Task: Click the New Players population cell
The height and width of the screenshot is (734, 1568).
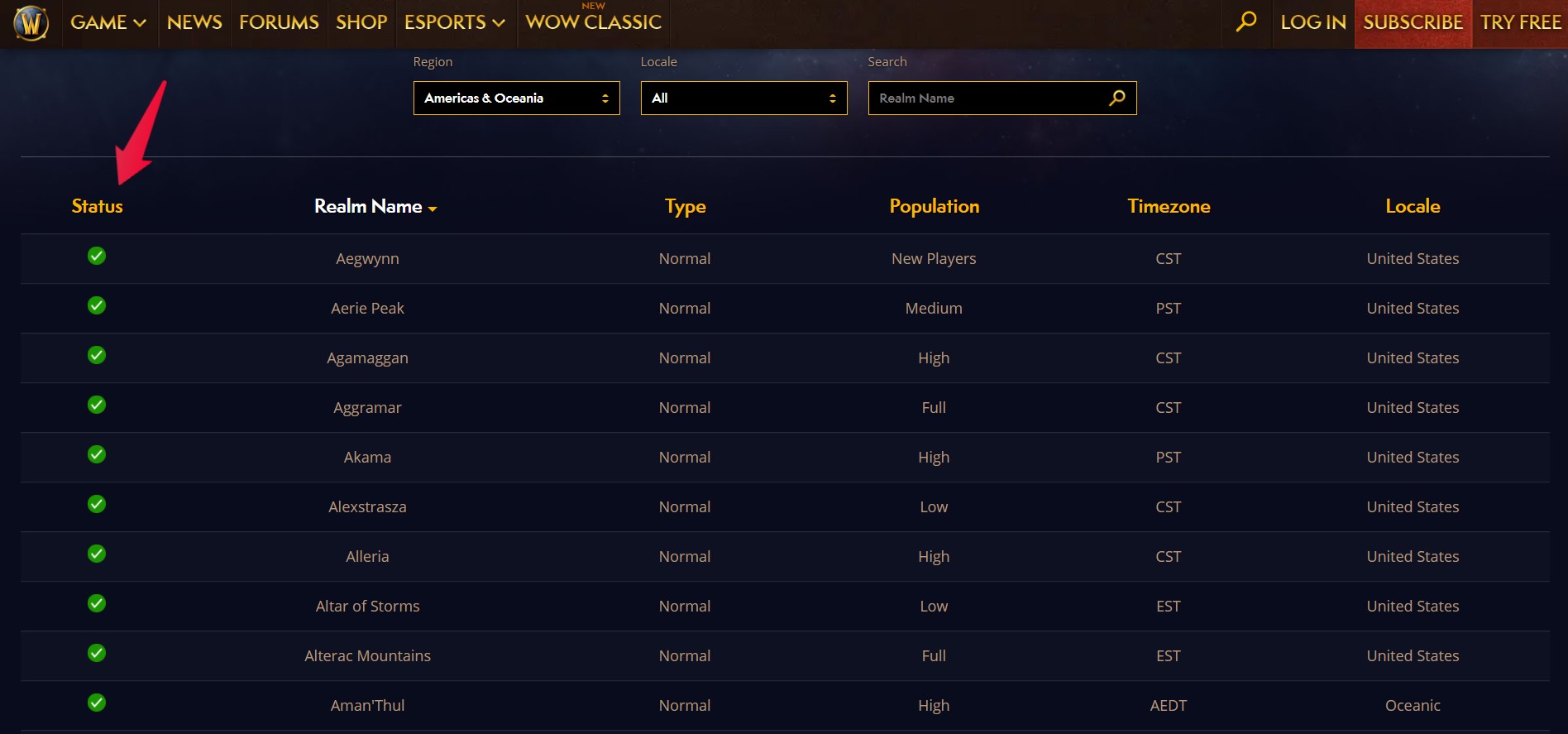Action: tap(934, 259)
